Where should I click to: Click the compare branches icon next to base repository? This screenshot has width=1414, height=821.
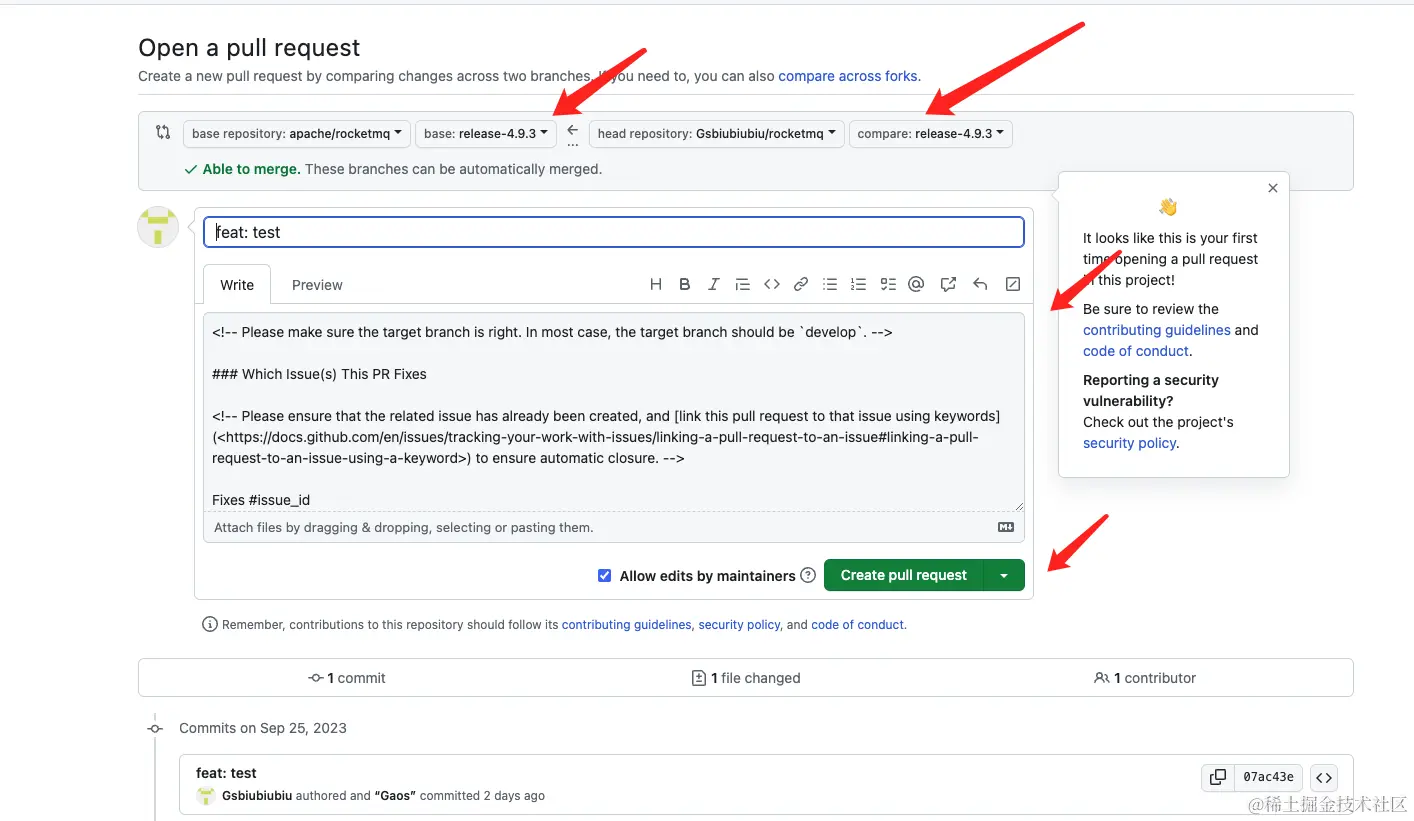tap(163, 132)
